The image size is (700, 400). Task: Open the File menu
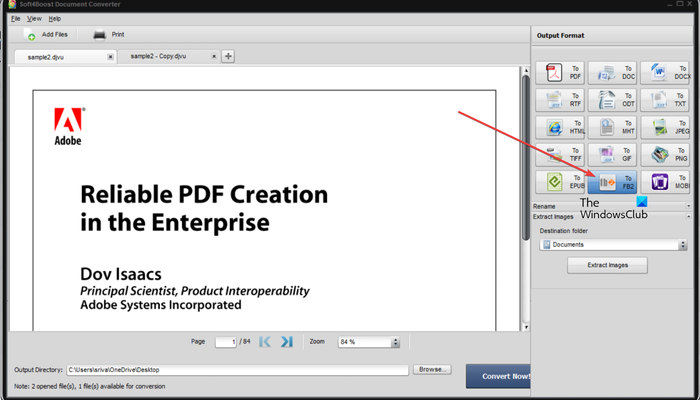(x=16, y=19)
